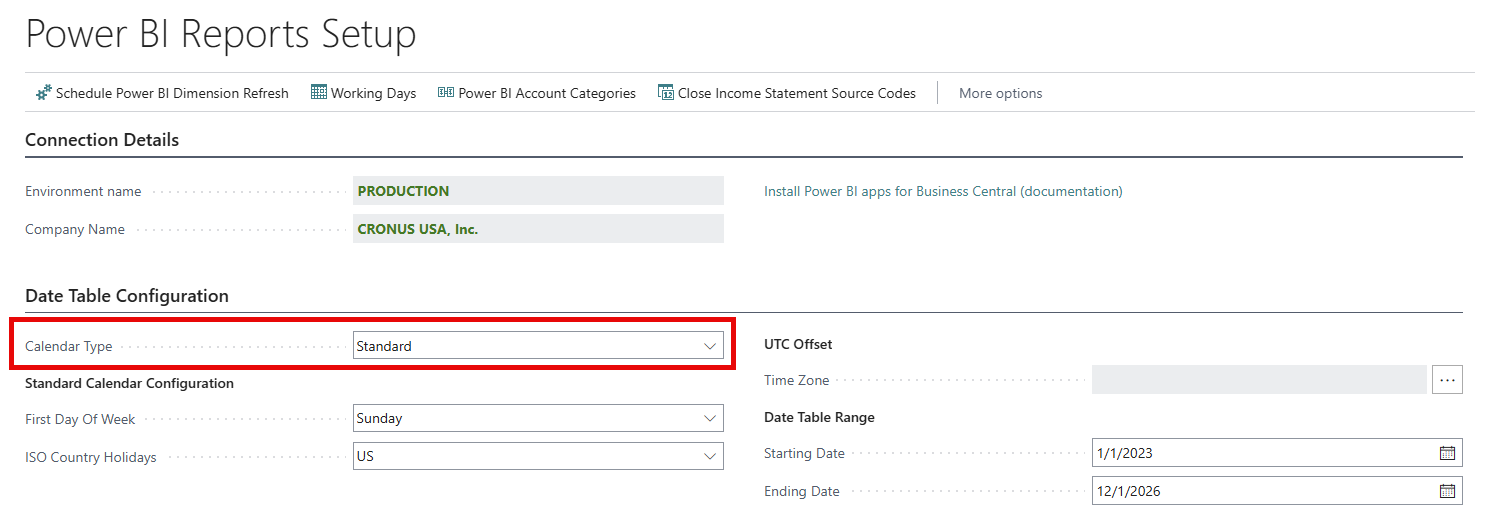Click the First Day Of Week label
The image size is (1486, 528).
(80, 419)
